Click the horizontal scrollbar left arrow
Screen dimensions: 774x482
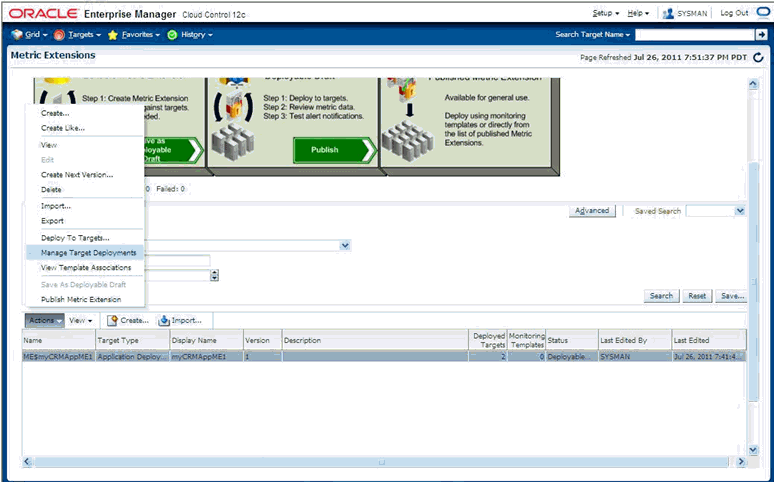click(28, 462)
